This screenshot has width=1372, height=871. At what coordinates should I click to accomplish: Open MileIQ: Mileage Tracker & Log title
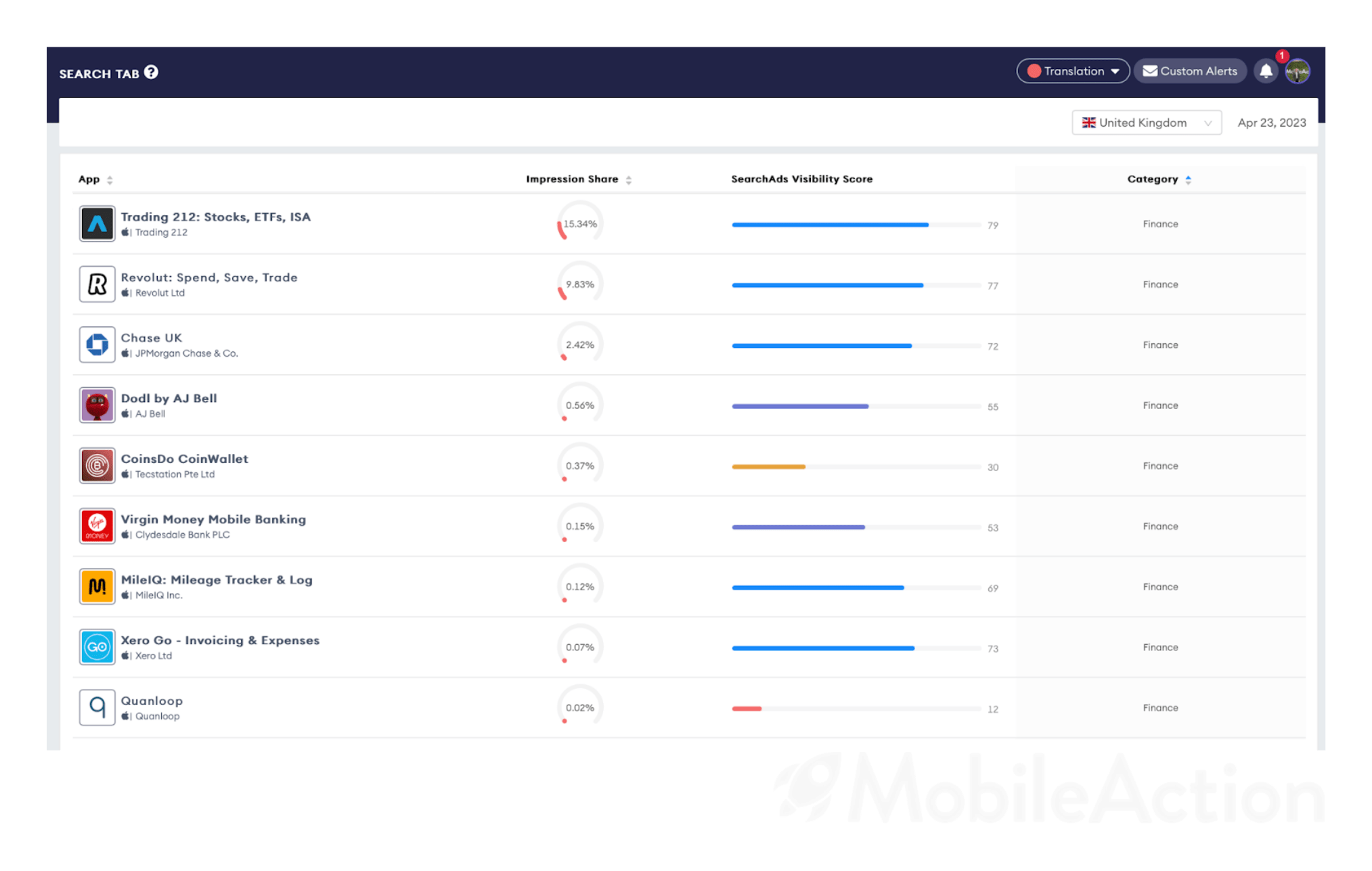tap(217, 580)
